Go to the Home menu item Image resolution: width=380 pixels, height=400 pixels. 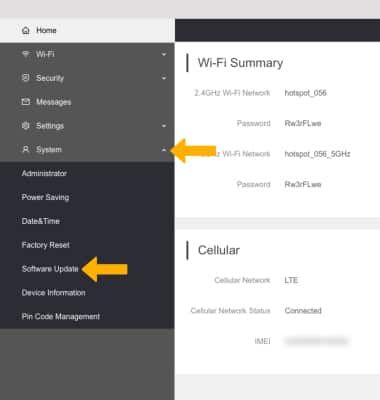pyautogui.click(x=87, y=30)
